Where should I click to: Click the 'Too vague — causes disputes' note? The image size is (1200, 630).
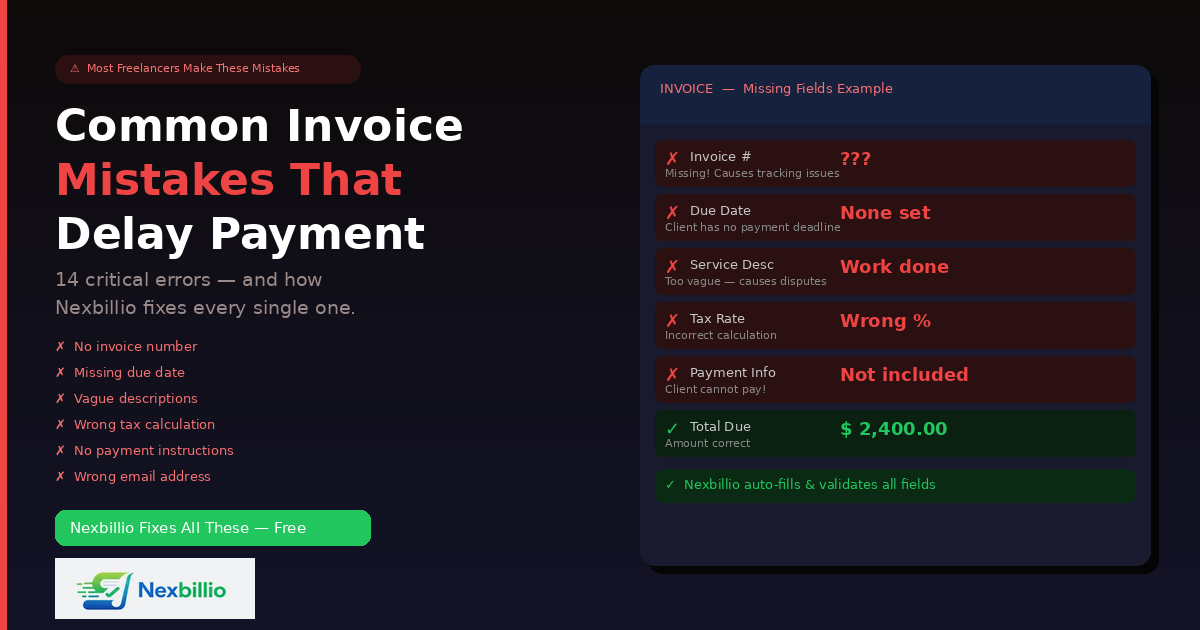pos(746,282)
